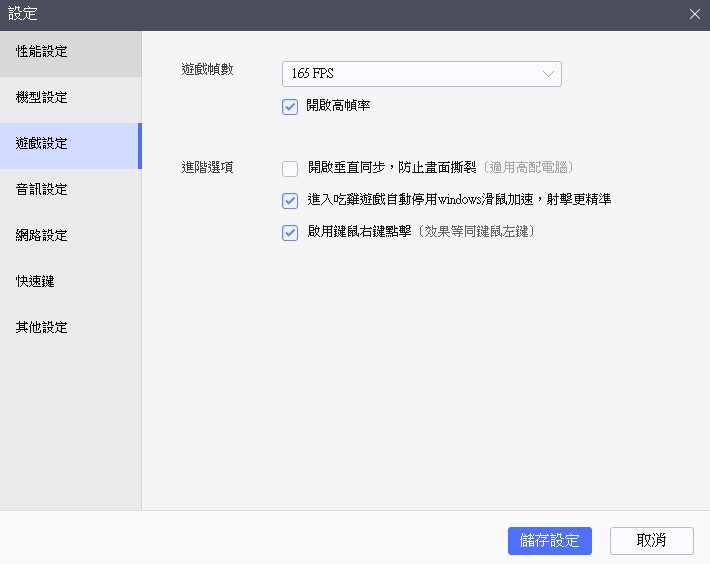Click the 進階選項 section label

point(207,168)
